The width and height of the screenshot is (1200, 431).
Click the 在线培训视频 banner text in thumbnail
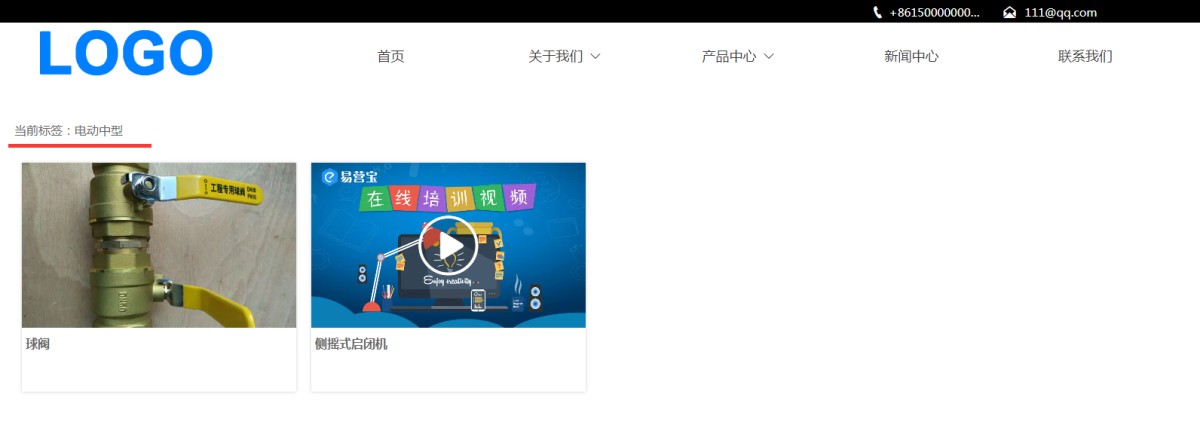point(447,197)
